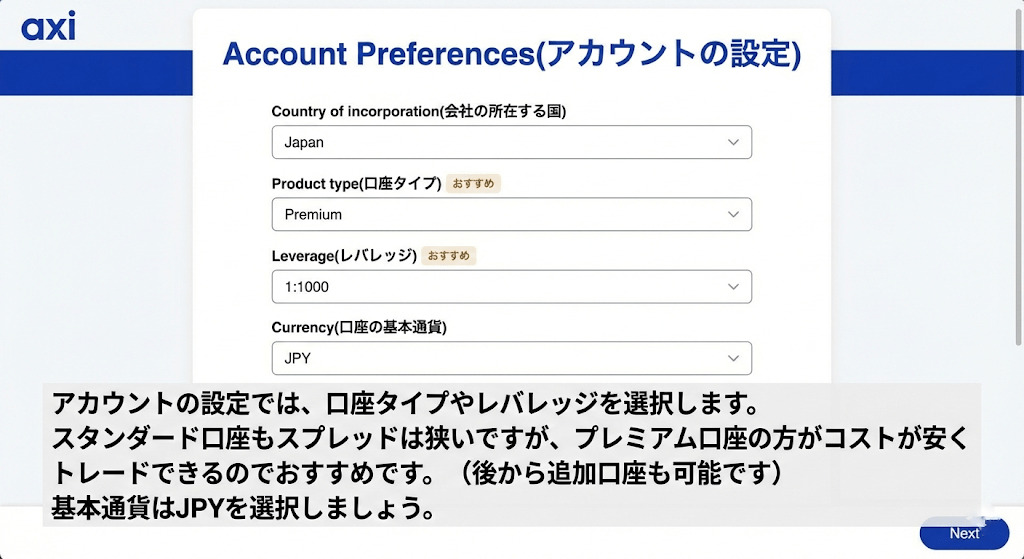Click the chevron arrow in the 1:1000 field
This screenshot has height=559, width=1024.
(734, 287)
